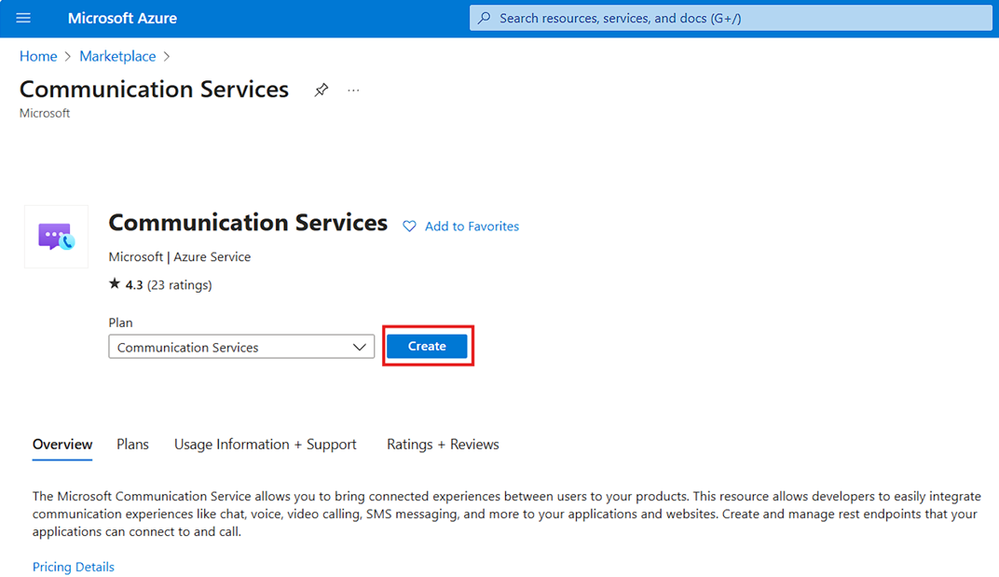Viewport: 999px width, 577px height.
Task: Open the more options ellipsis menu
Action: 354,90
